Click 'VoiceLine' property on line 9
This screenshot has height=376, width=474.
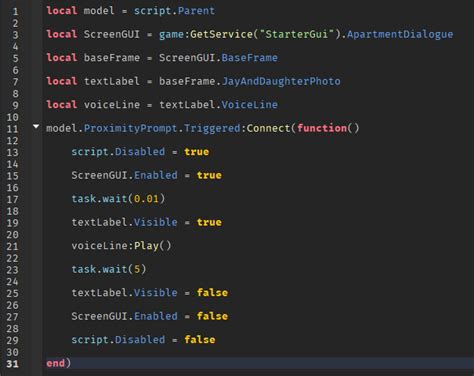click(250, 105)
